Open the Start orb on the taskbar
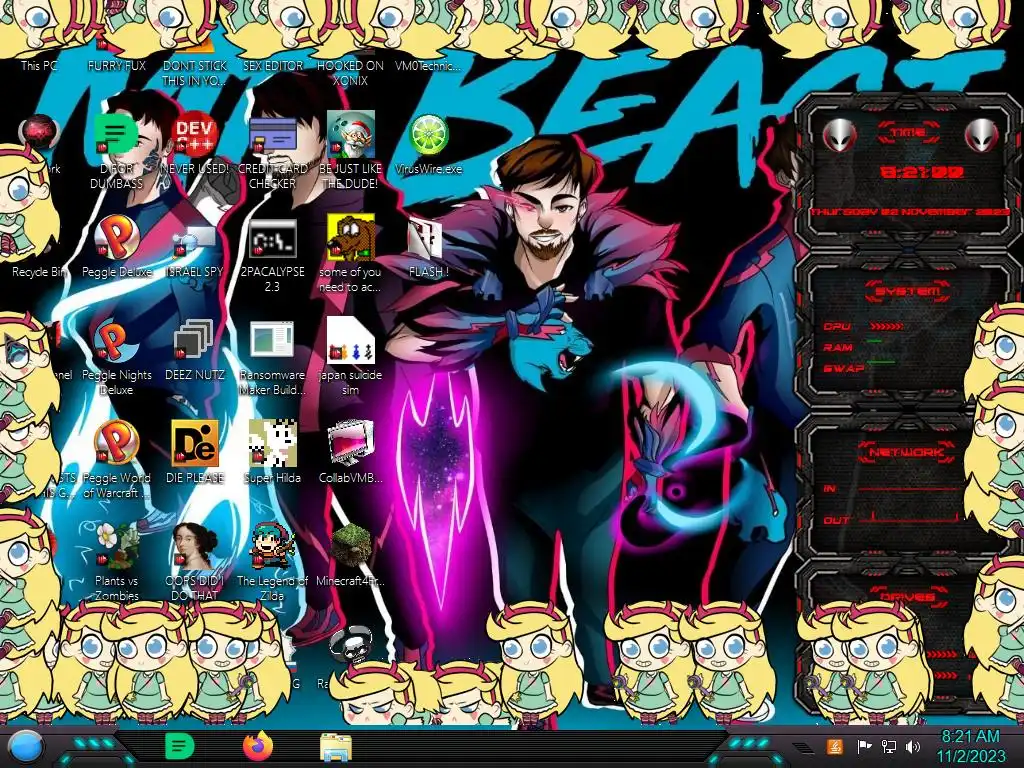 click(26, 747)
